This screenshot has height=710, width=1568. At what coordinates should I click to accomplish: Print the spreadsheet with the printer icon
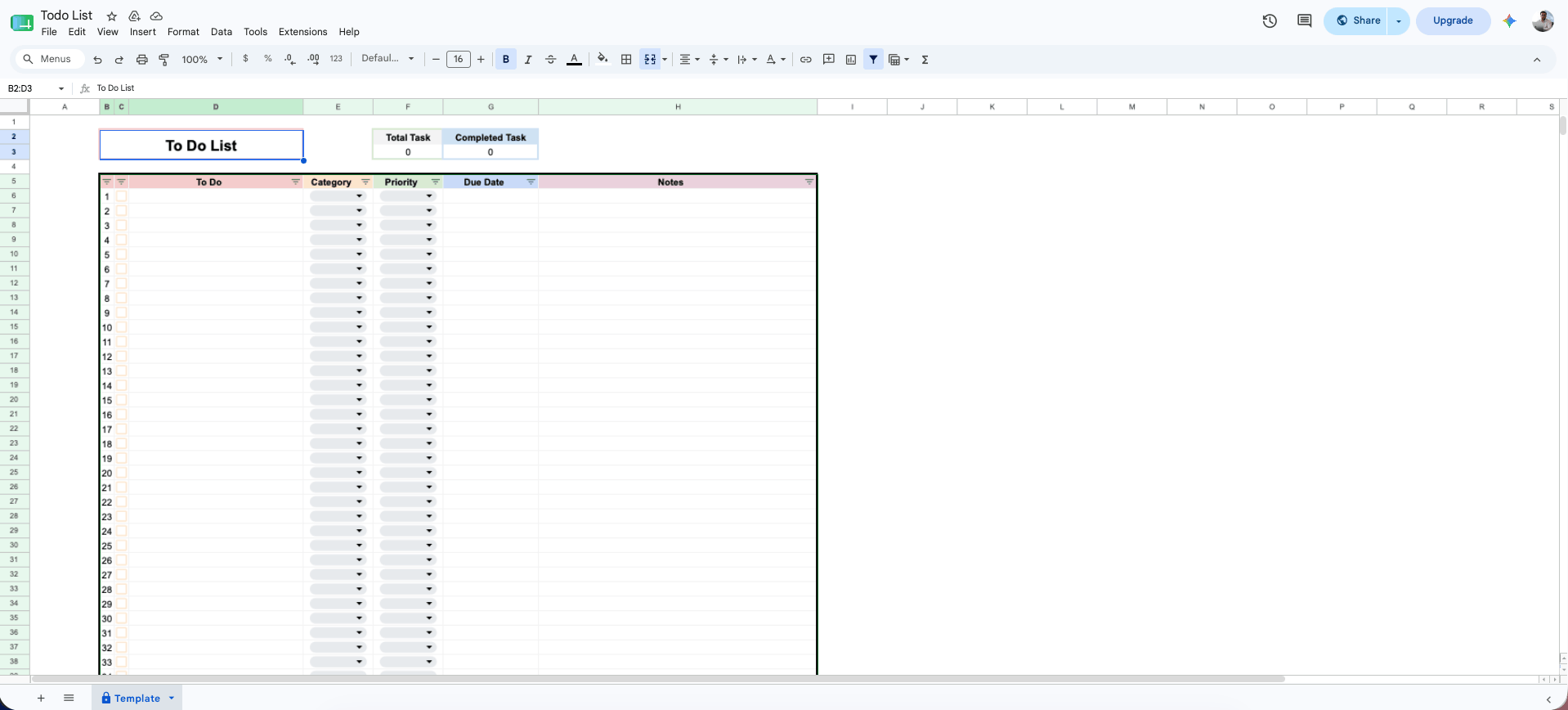point(141,60)
